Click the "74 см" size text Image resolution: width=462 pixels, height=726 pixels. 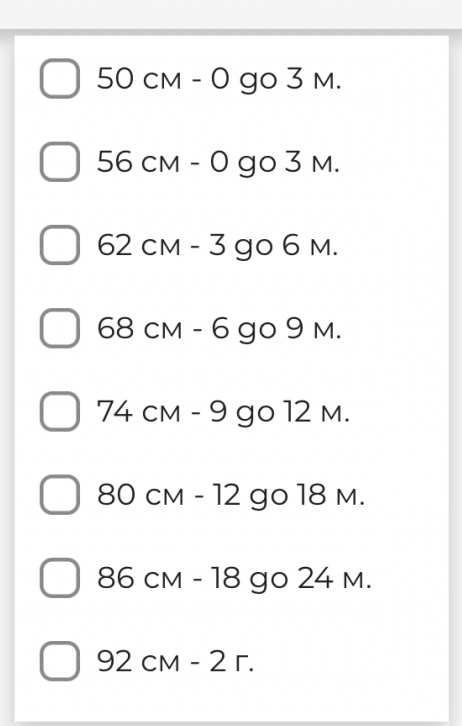coord(138,411)
